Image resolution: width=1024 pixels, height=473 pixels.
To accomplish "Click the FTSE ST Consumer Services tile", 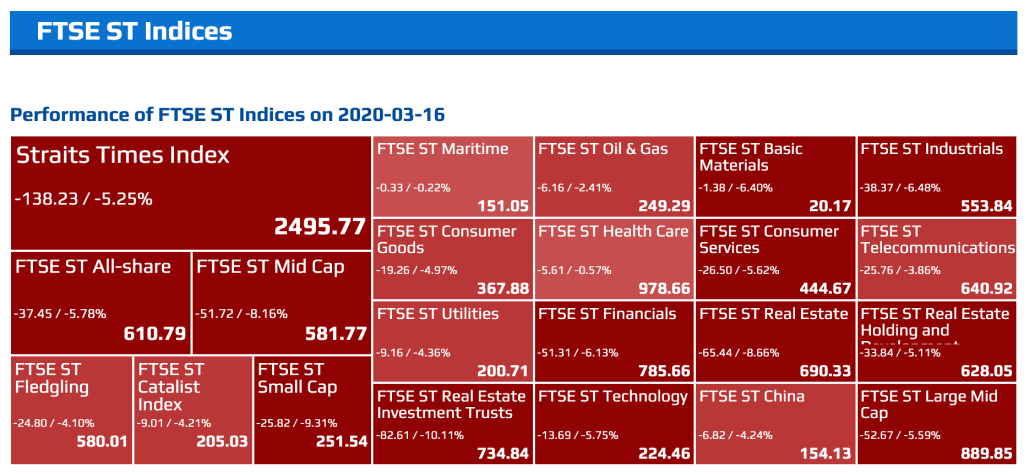I will point(775,259).
